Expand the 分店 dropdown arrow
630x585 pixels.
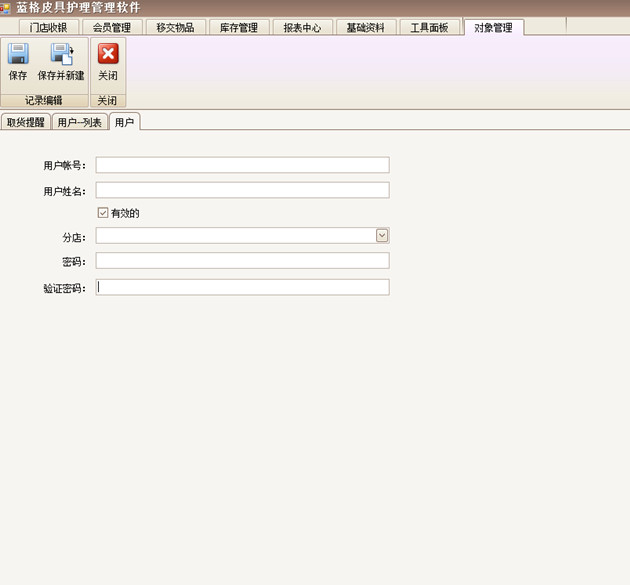click(x=382, y=236)
